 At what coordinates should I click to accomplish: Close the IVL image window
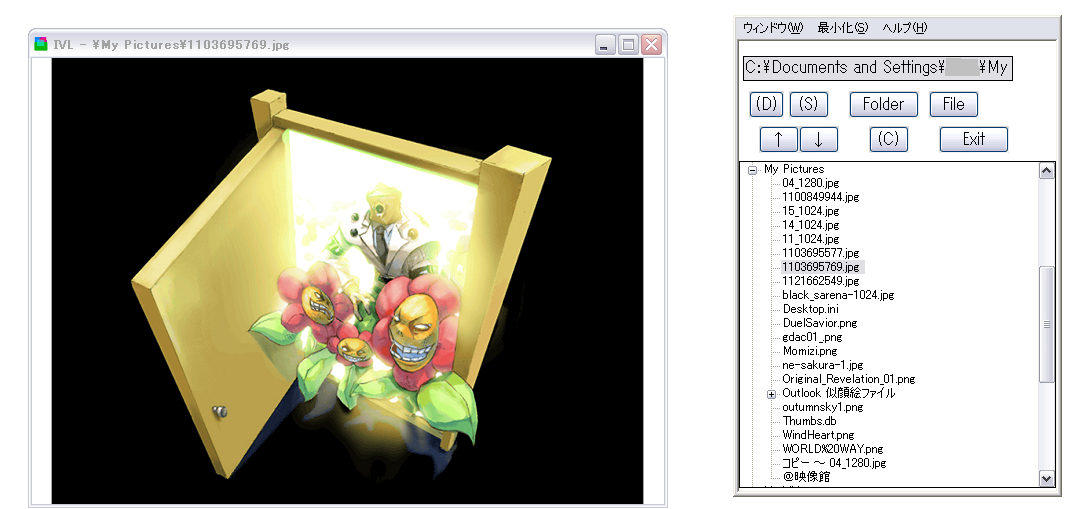[651, 45]
